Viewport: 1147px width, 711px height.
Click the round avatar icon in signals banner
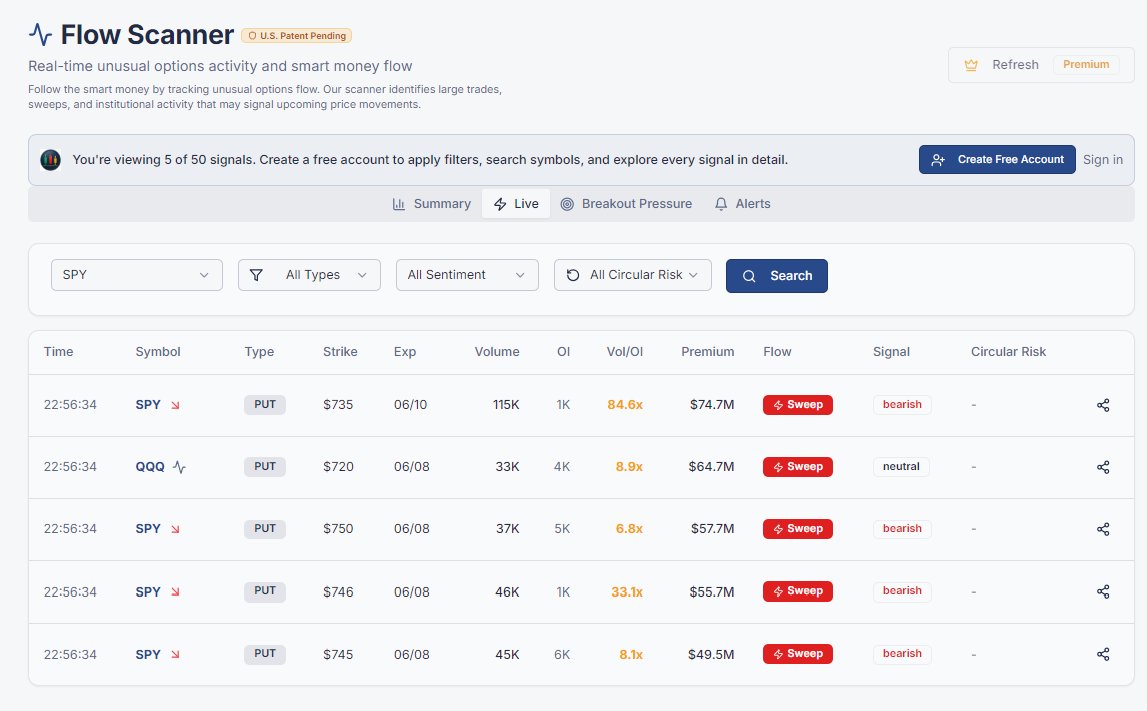coord(50,159)
